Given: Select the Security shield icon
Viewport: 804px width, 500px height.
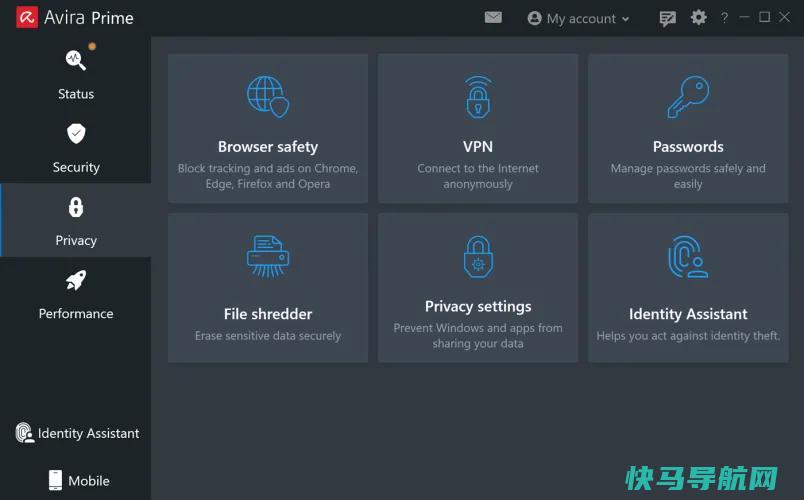Looking at the screenshot, I should (76, 133).
